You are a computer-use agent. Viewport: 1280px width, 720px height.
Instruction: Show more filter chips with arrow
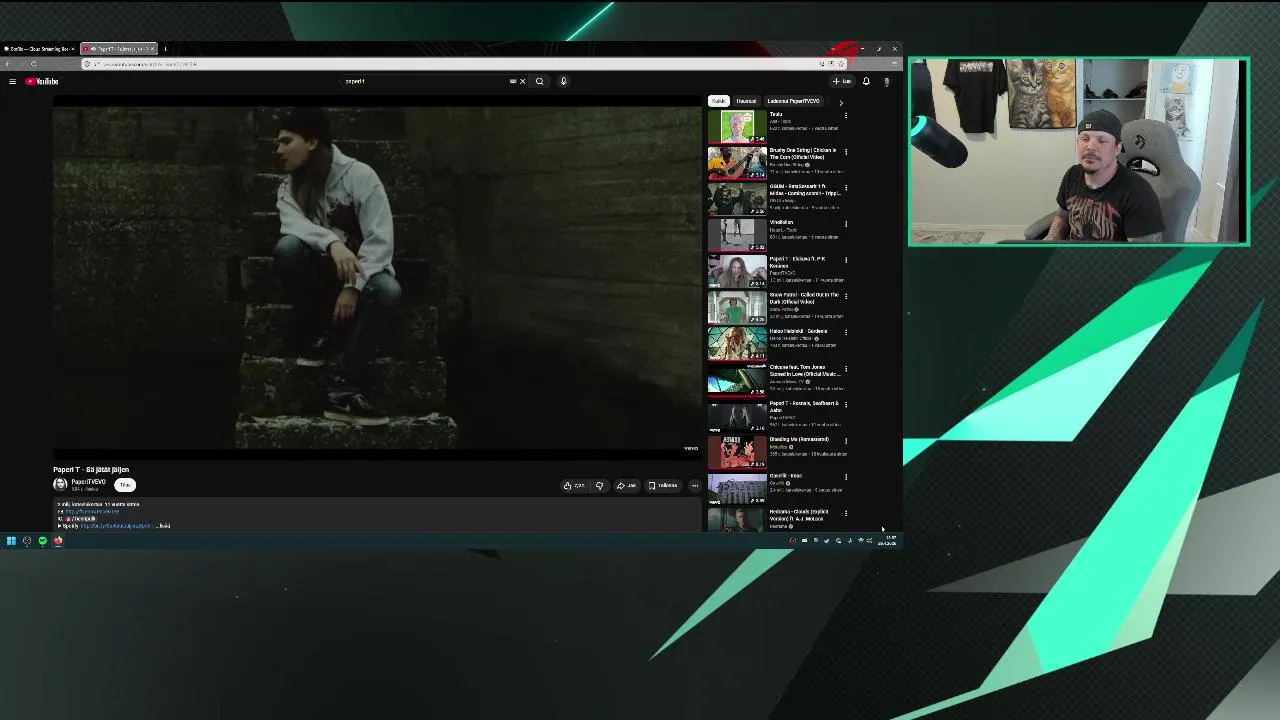click(840, 102)
